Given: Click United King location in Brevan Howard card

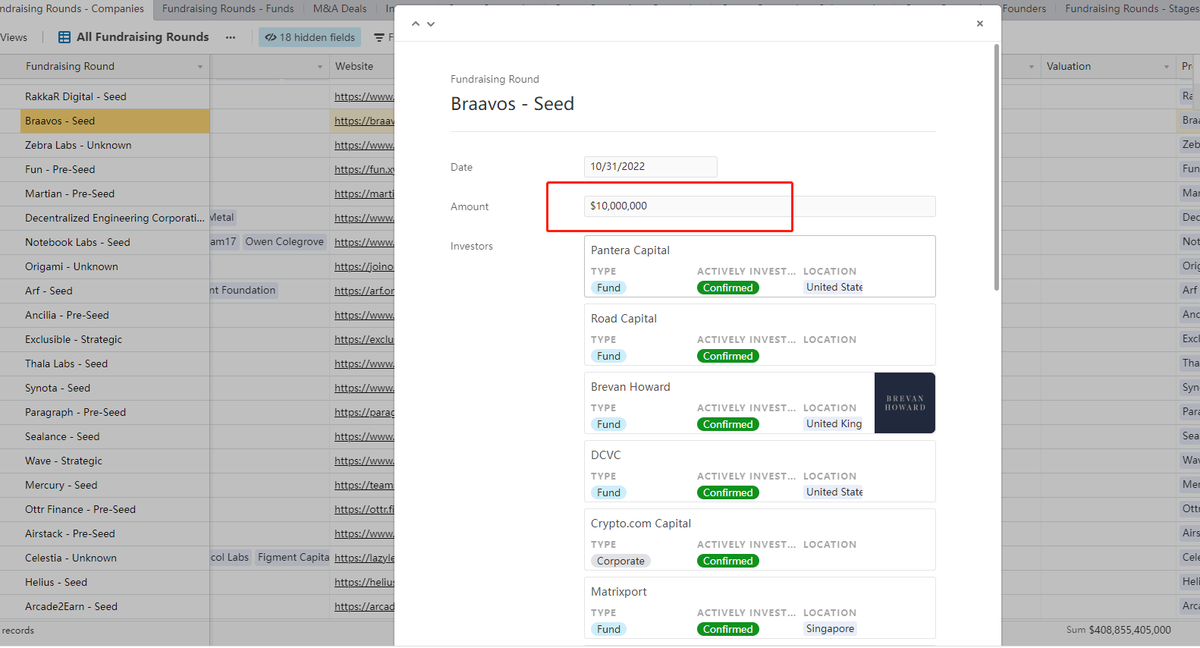Looking at the screenshot, I should 833,424.
